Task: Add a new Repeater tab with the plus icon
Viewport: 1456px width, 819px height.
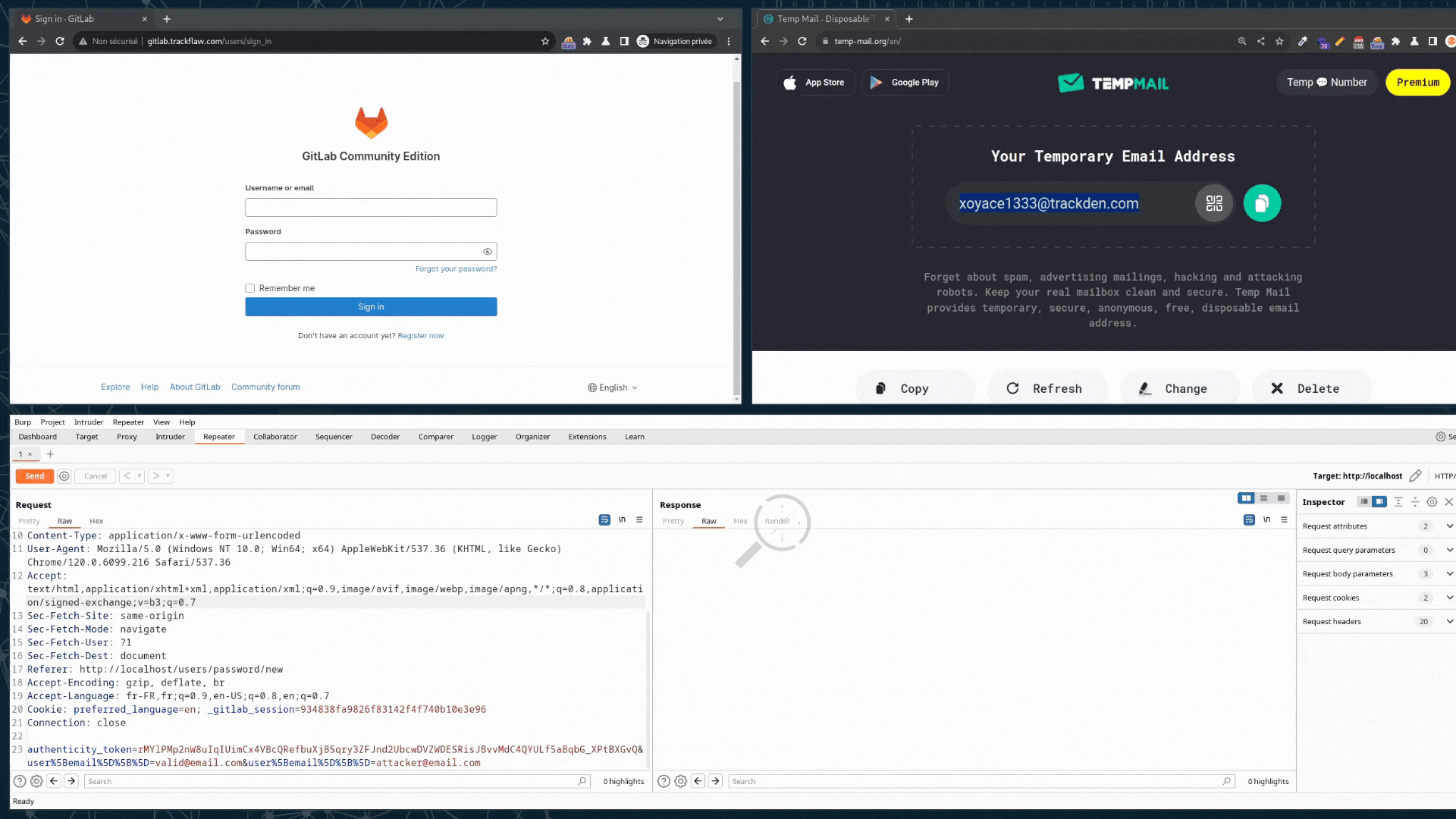Action: (x=50, y=454)
